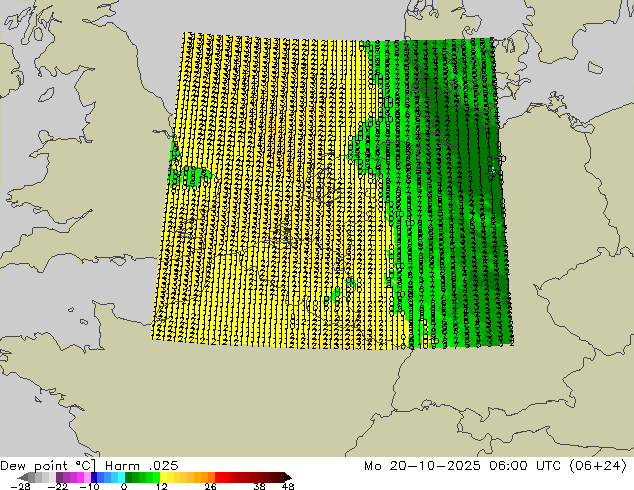Pick the dark blue legend swatch above -10
This screenshot has height=490, width=634.
94,477
